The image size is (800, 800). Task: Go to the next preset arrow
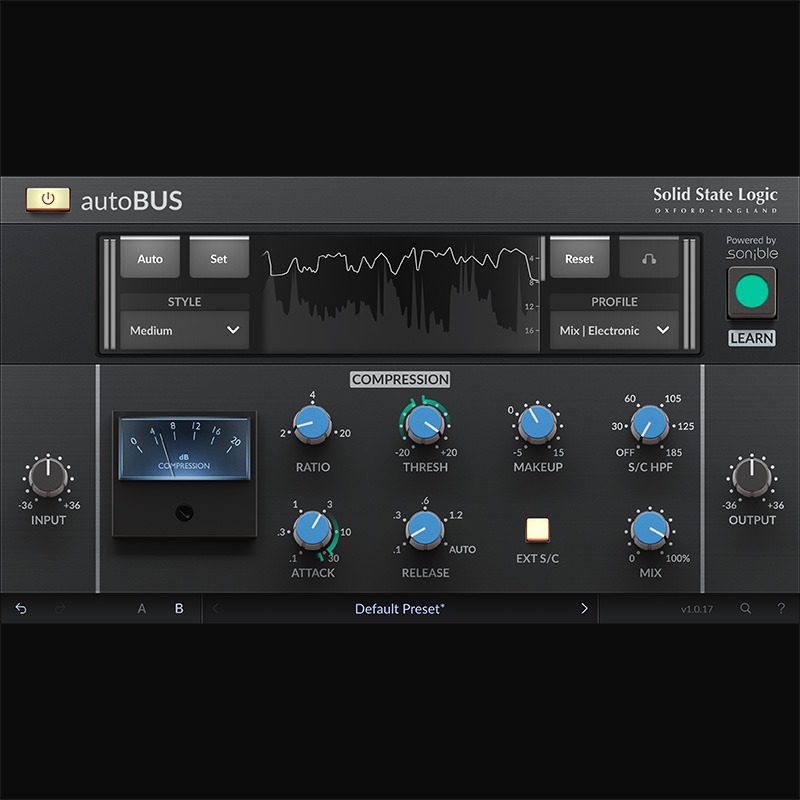coord(584,608)
